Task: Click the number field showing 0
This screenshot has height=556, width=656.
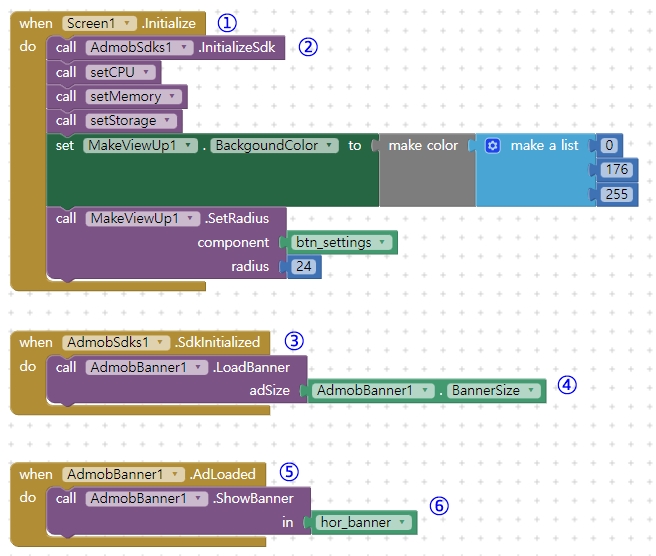Action: (609, 145)
